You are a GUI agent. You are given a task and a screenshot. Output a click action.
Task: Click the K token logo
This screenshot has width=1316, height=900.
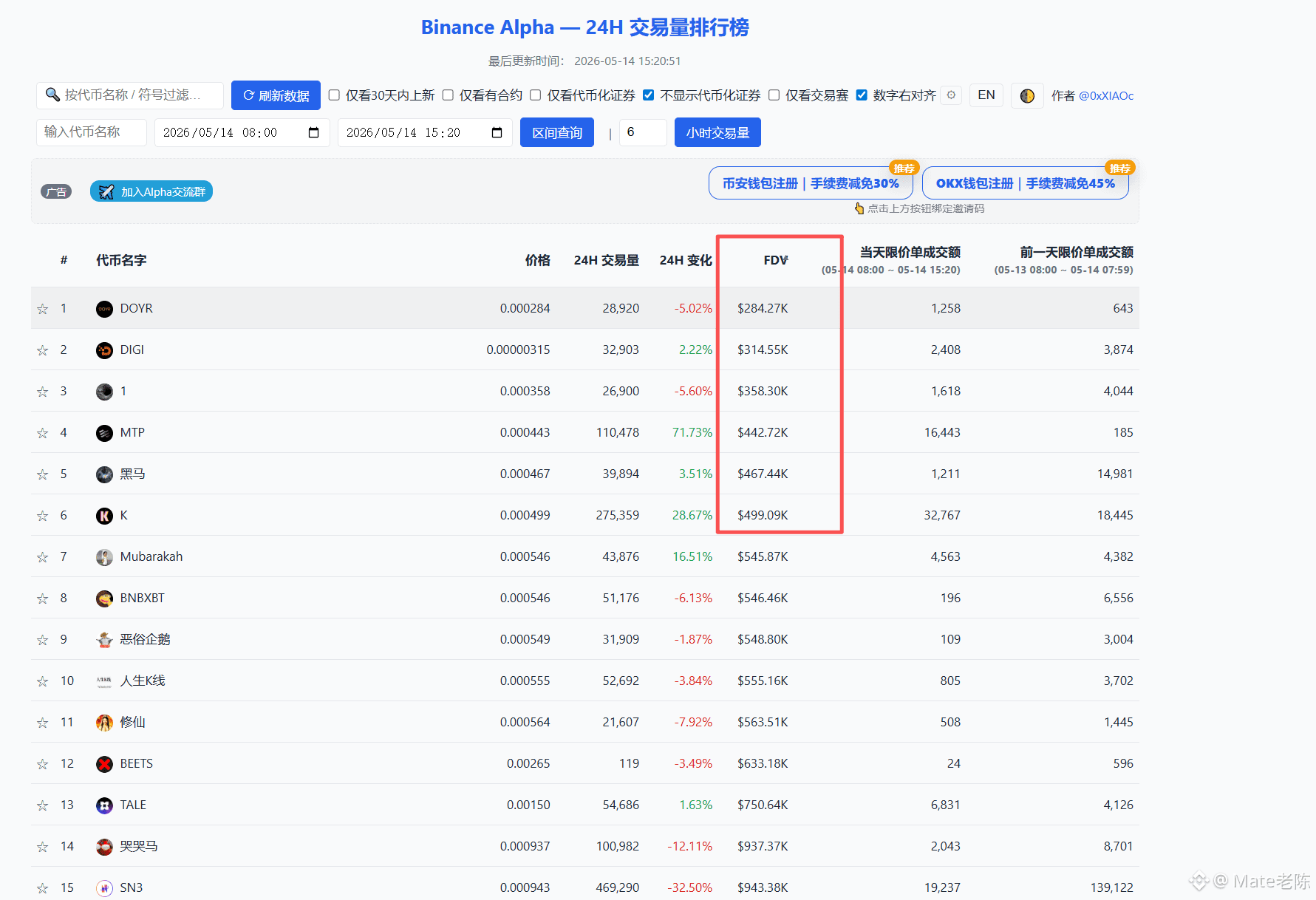click(x=105, y=516)
